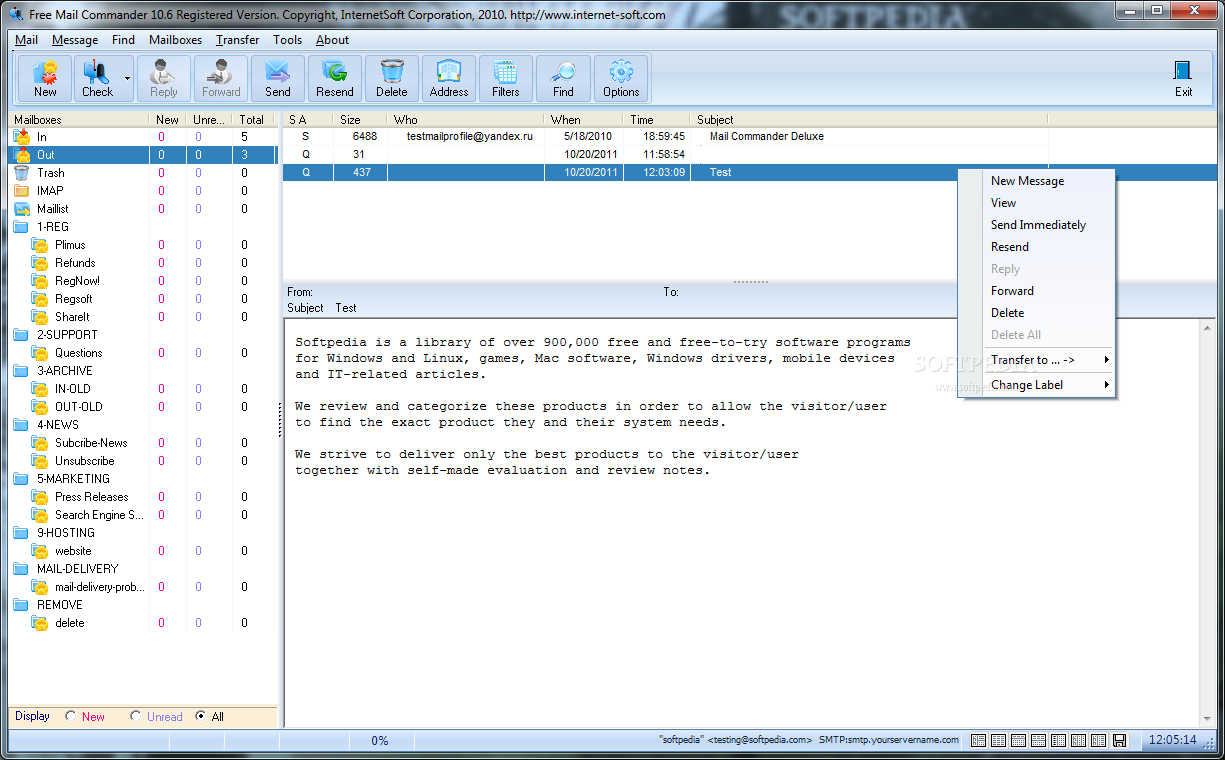Click the 0% progress bar
Screen dimensions: 1225x760
pyautogui.click(x=380, y=741)
